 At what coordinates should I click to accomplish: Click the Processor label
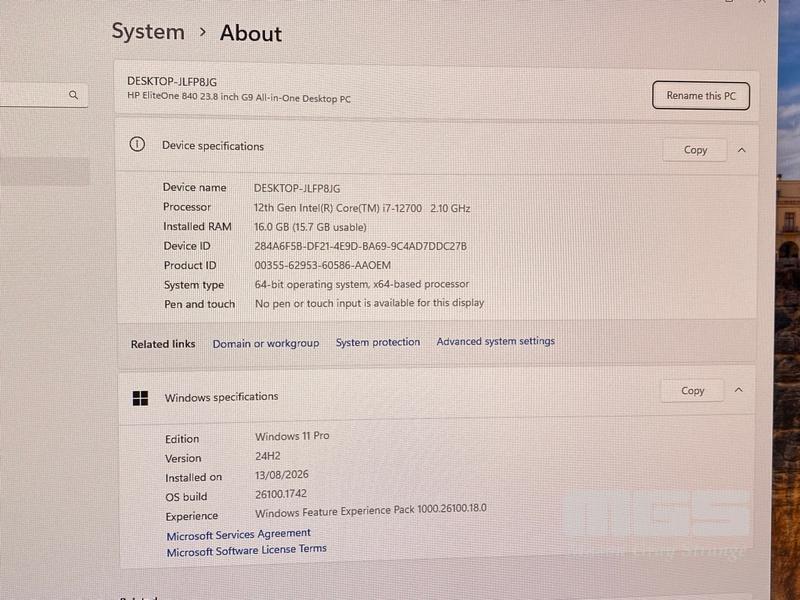pos(187,207)
